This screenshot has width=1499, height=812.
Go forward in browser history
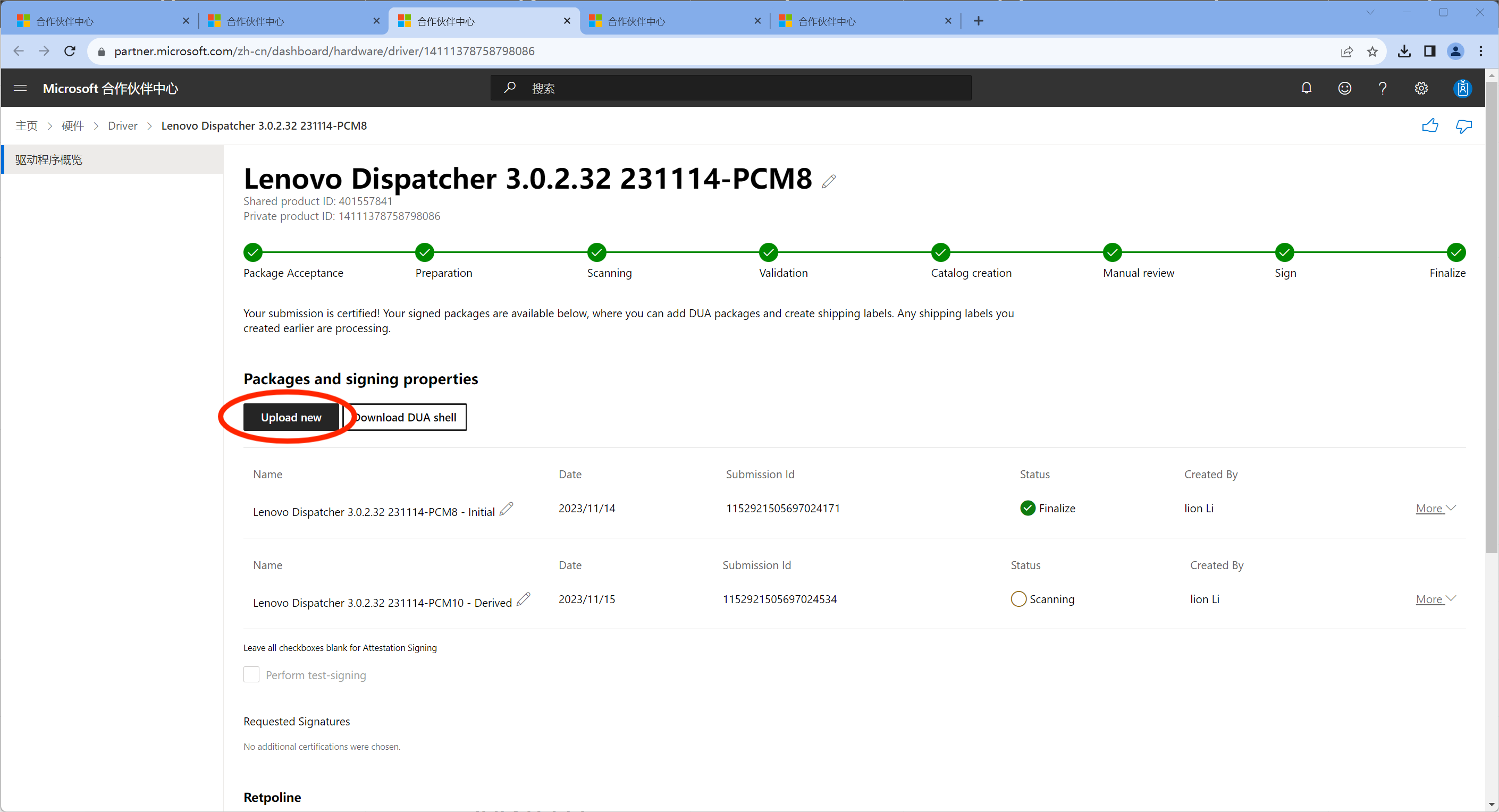(x=44, y=51)
